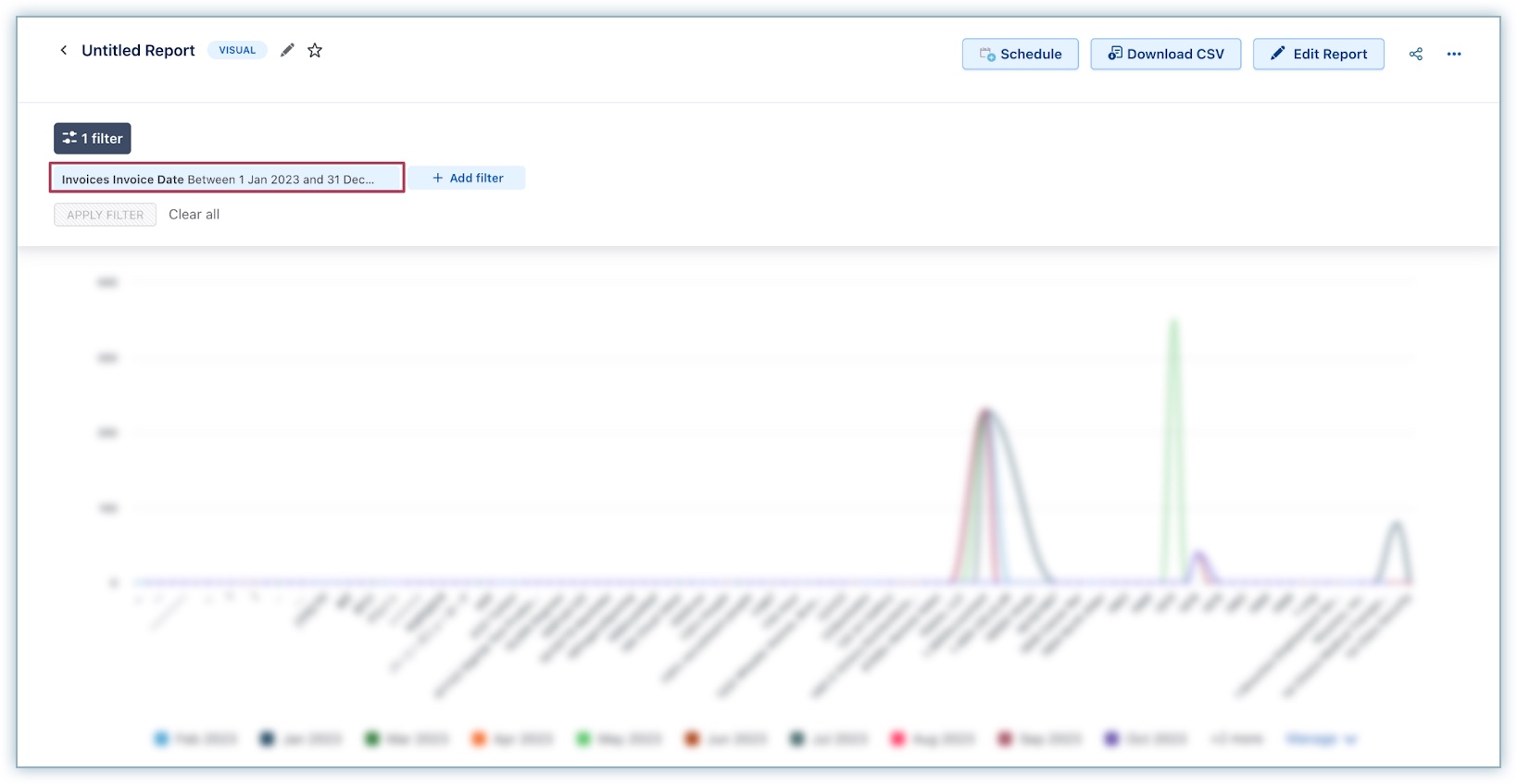Screen dimensions: 1517x784
Task: Click Clear all filters link
Action: (x=194, y=215)
